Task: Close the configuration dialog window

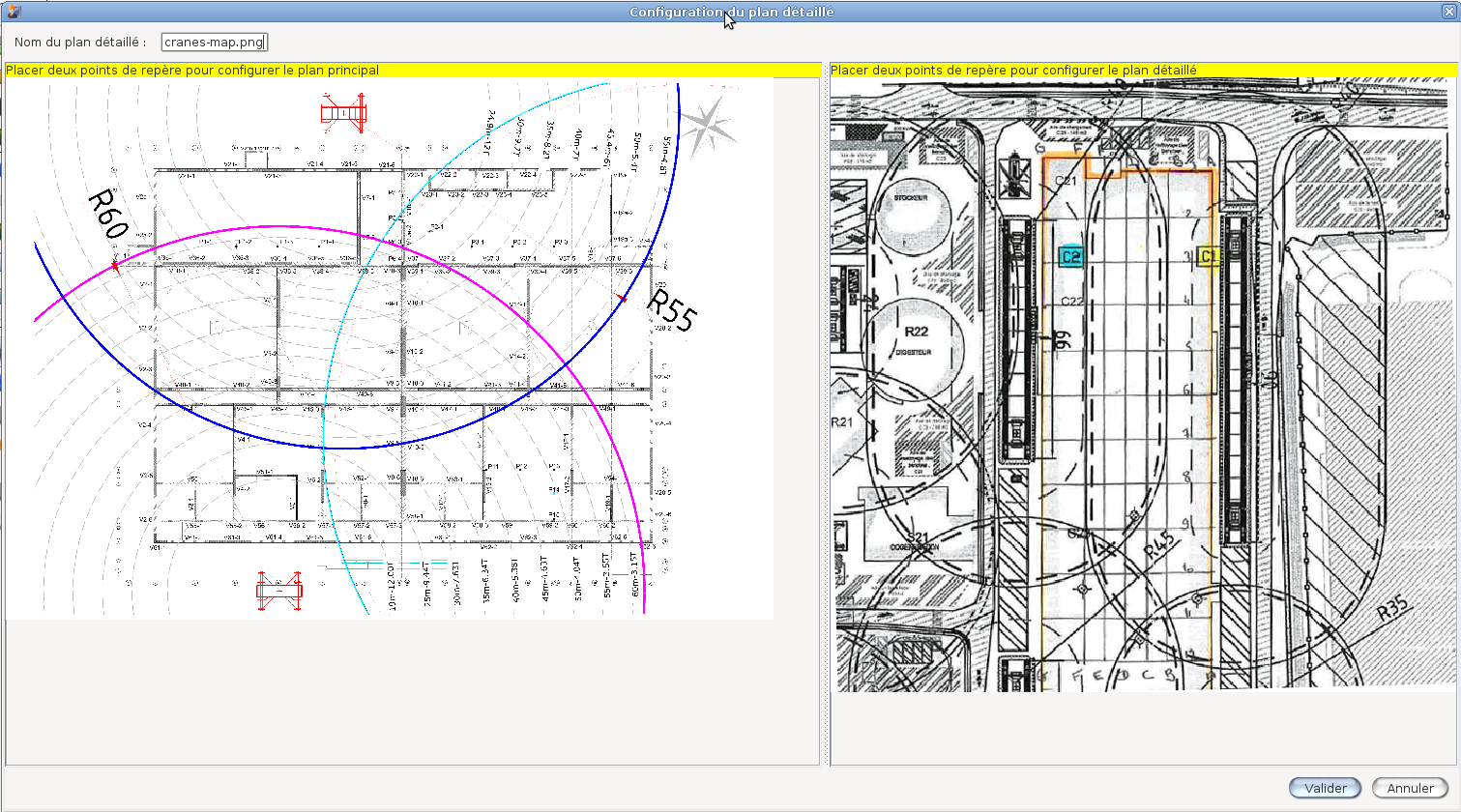Action: tap(1448, 12)
